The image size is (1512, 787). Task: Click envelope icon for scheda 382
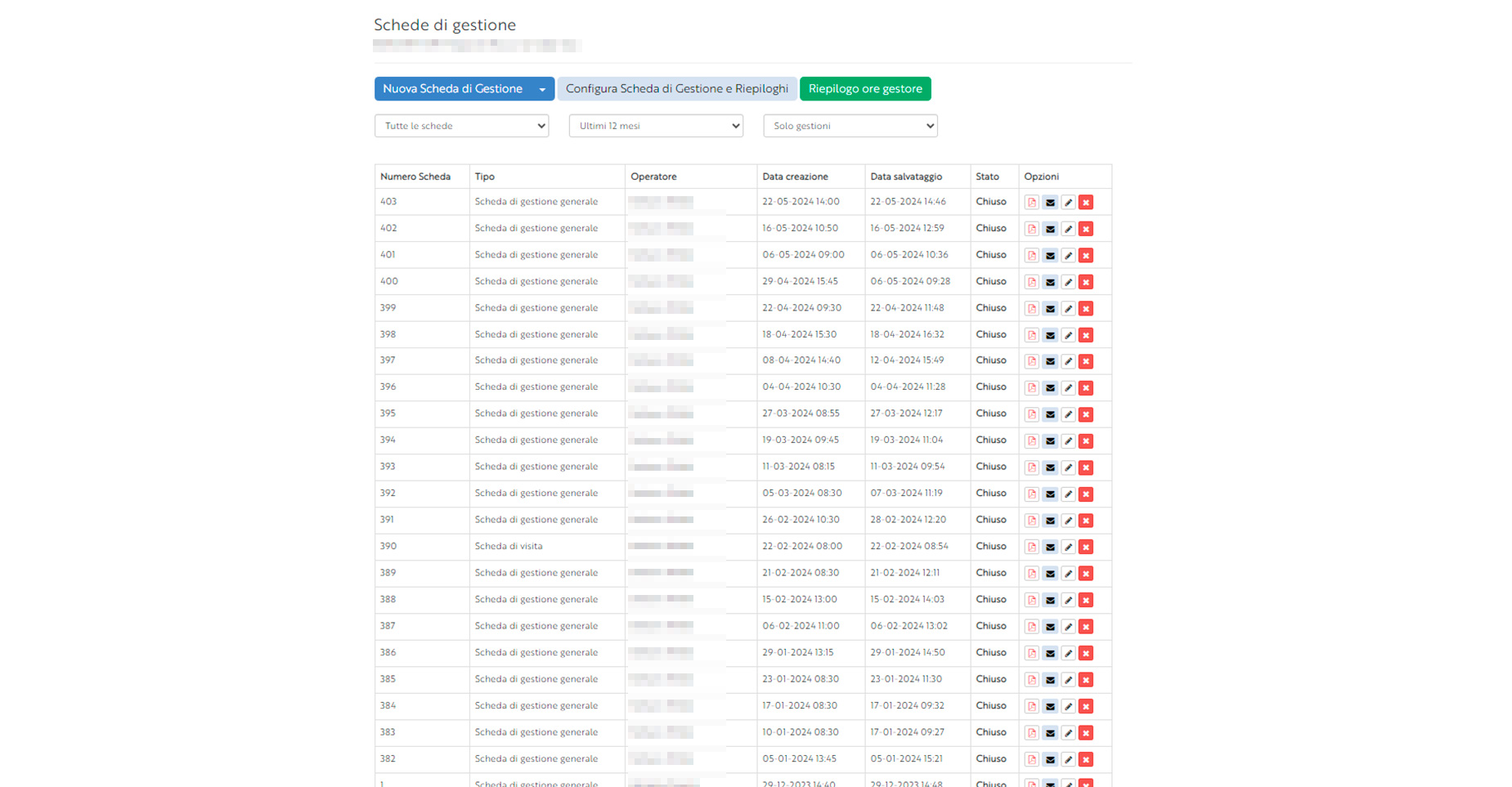point(1050,760)
